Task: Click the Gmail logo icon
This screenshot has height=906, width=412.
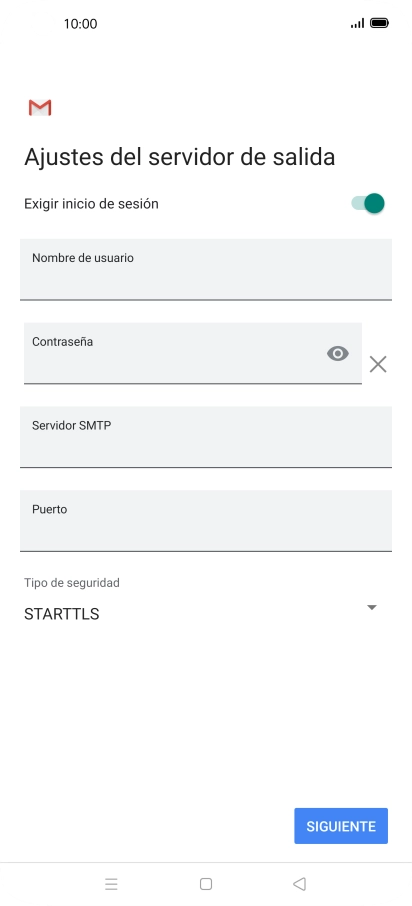Action: pos(40,107)
